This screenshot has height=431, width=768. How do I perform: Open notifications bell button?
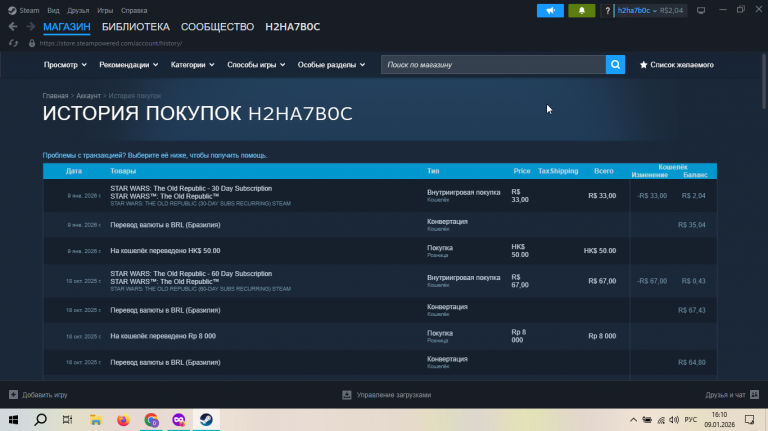[x=581, y=10]
